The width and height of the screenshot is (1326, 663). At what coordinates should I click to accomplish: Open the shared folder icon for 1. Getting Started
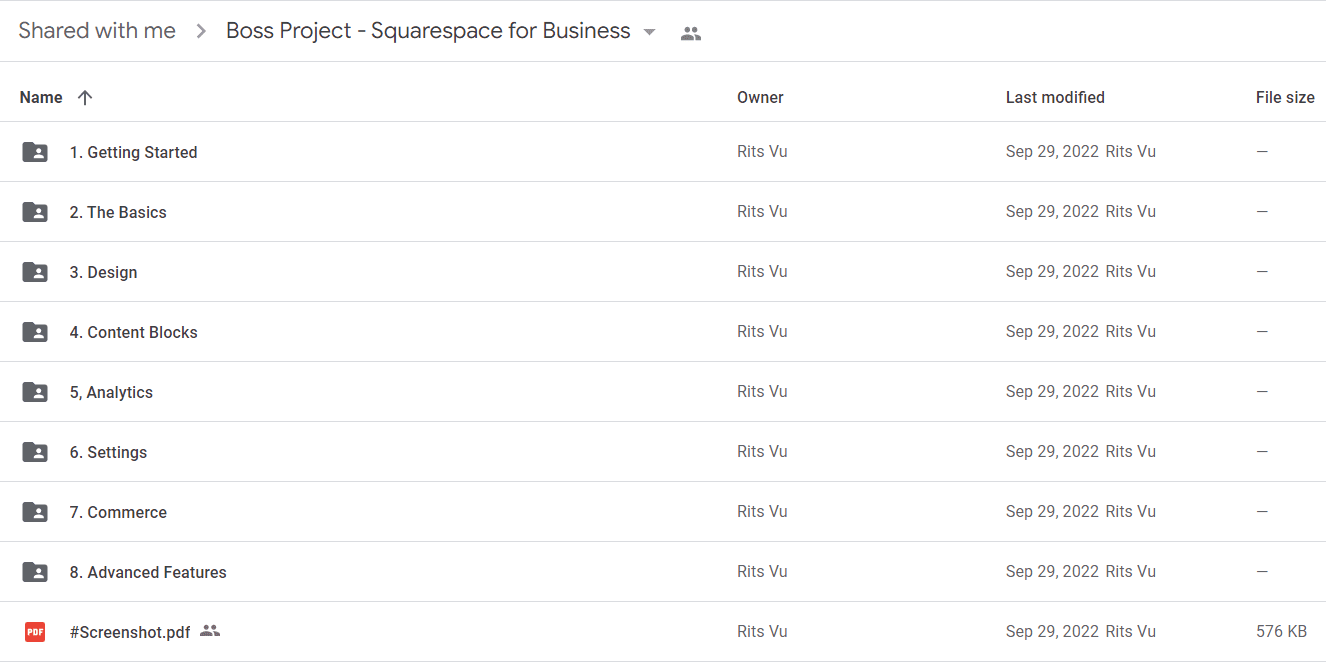(35, 152)
